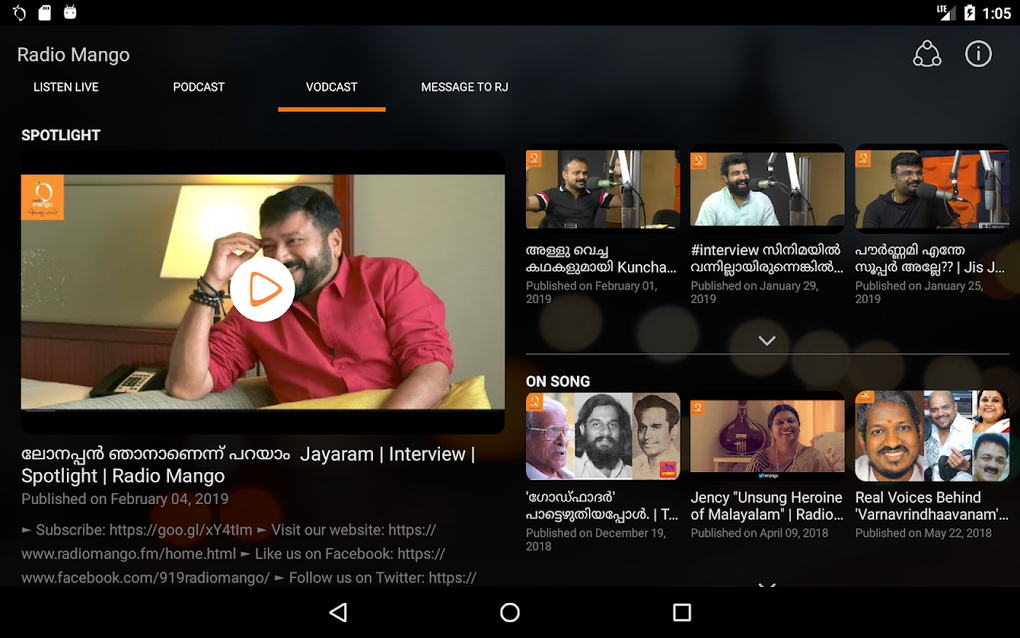The height and width of the screenshot is (638, 1020).
Task: Click 'Published on December 19, 2018' text
Action: [x=596, y=539]
